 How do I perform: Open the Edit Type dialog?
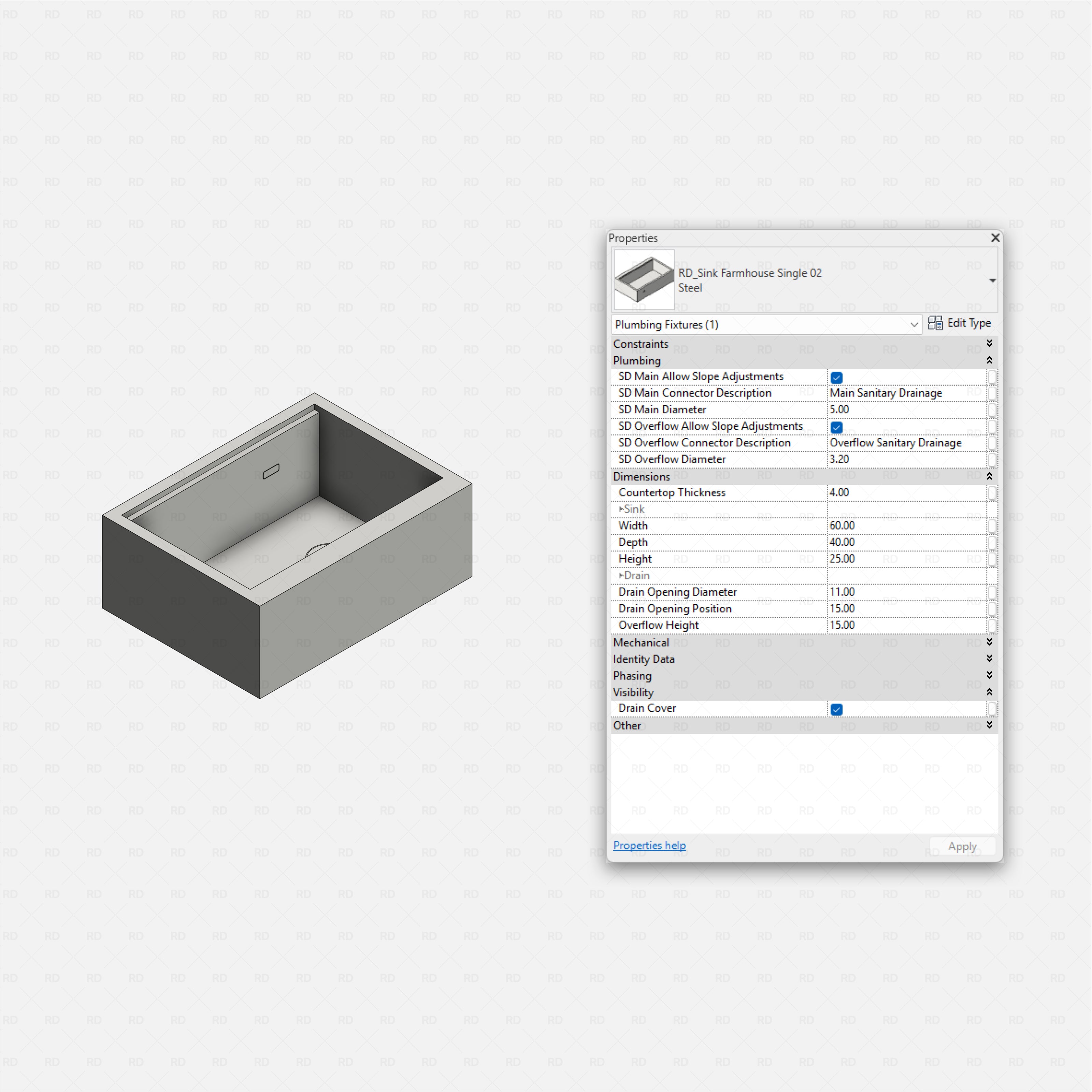[x=967, y=323]
